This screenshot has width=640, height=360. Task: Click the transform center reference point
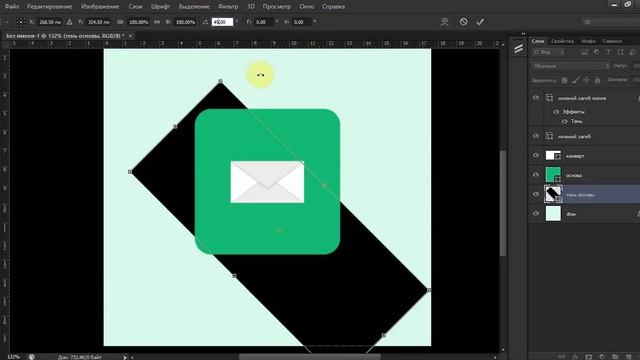coord(279,231)
